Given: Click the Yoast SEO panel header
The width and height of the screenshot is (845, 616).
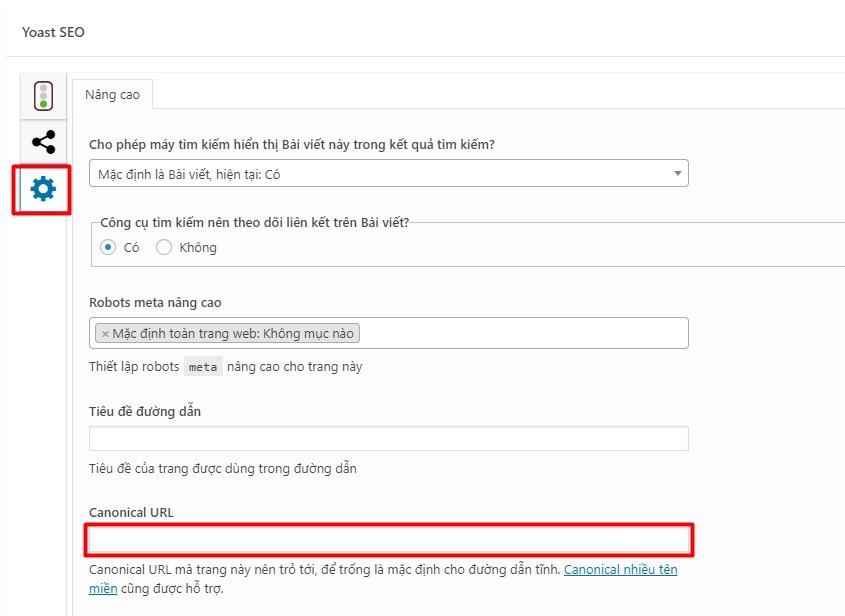Looking at the screenshot, I should (54, 32).
